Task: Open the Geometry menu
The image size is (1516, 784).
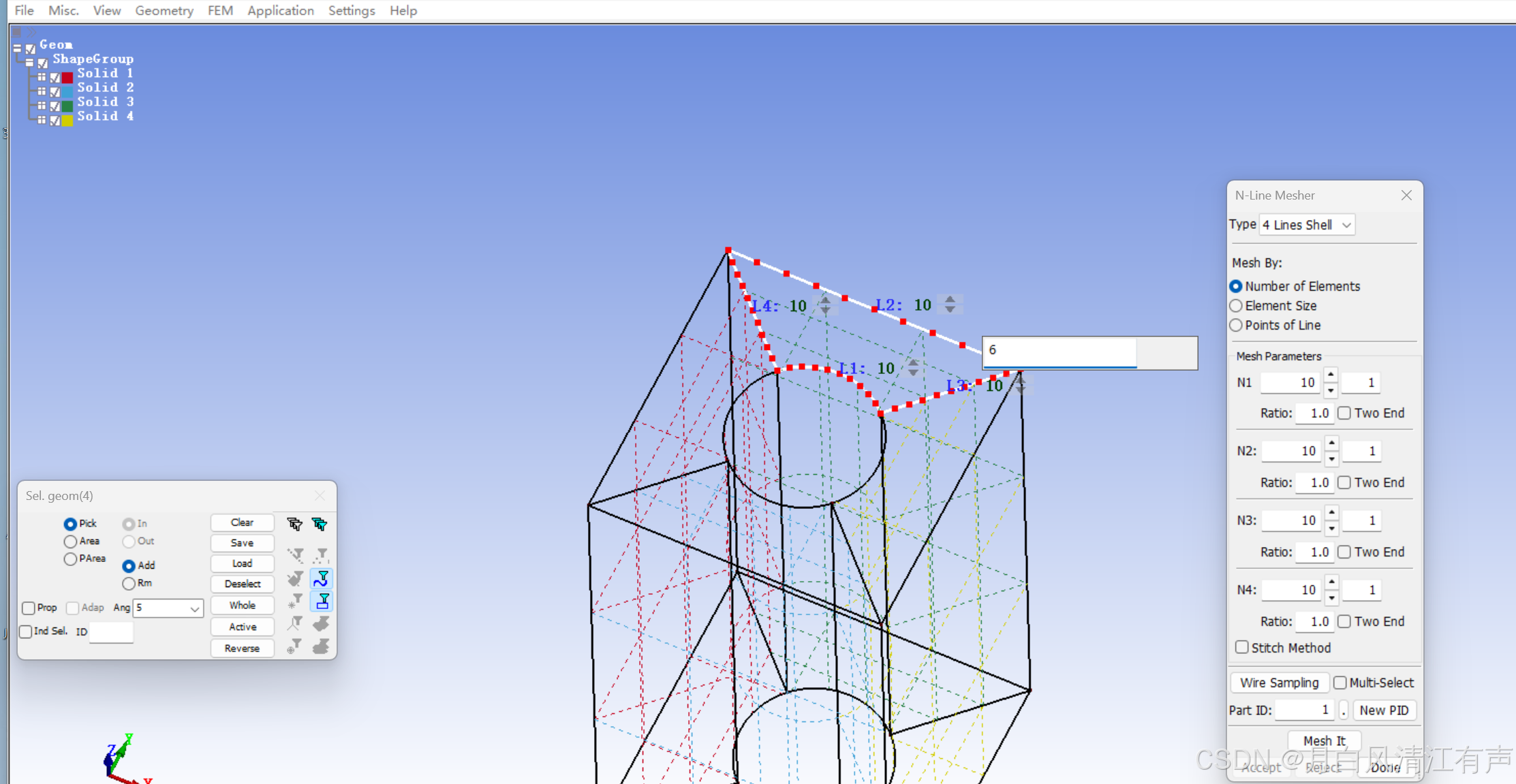Action: [x=164, y=10]
